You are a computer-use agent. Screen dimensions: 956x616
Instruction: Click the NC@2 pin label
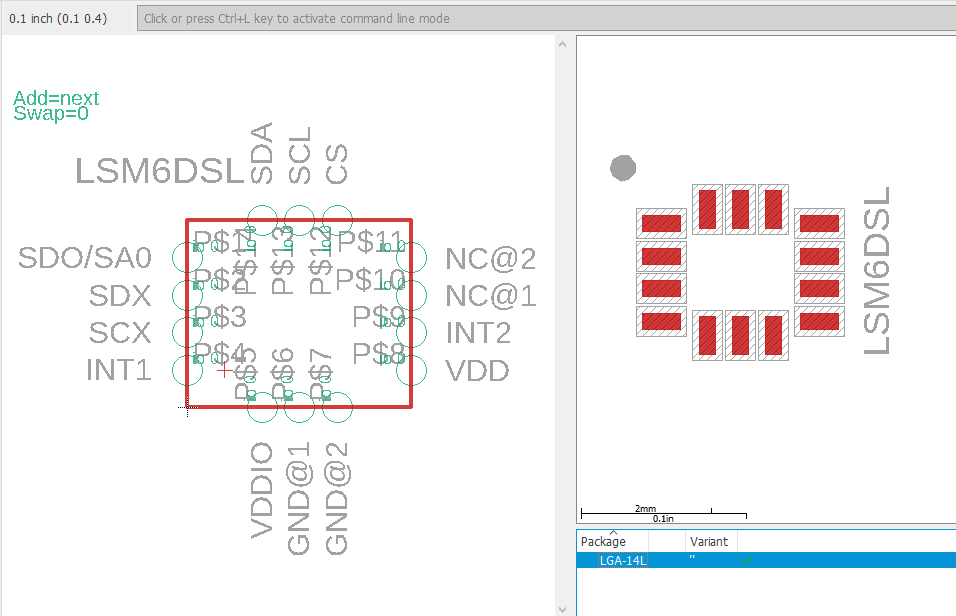pos(491,259)
